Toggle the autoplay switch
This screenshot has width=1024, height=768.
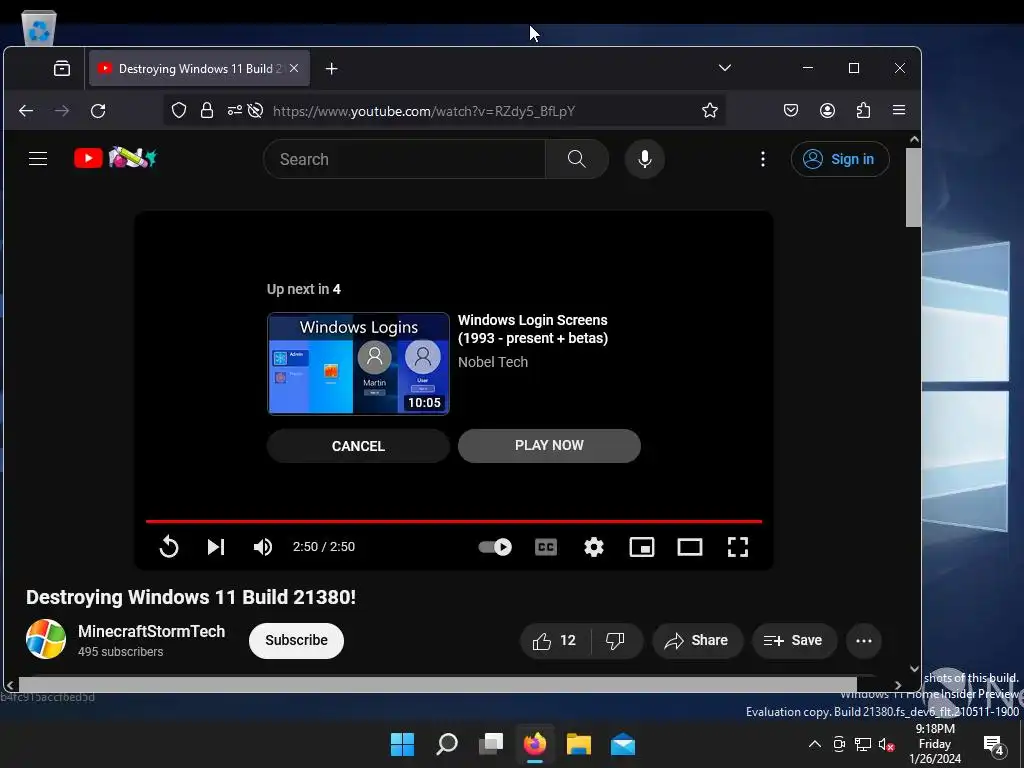coord(495,547)
